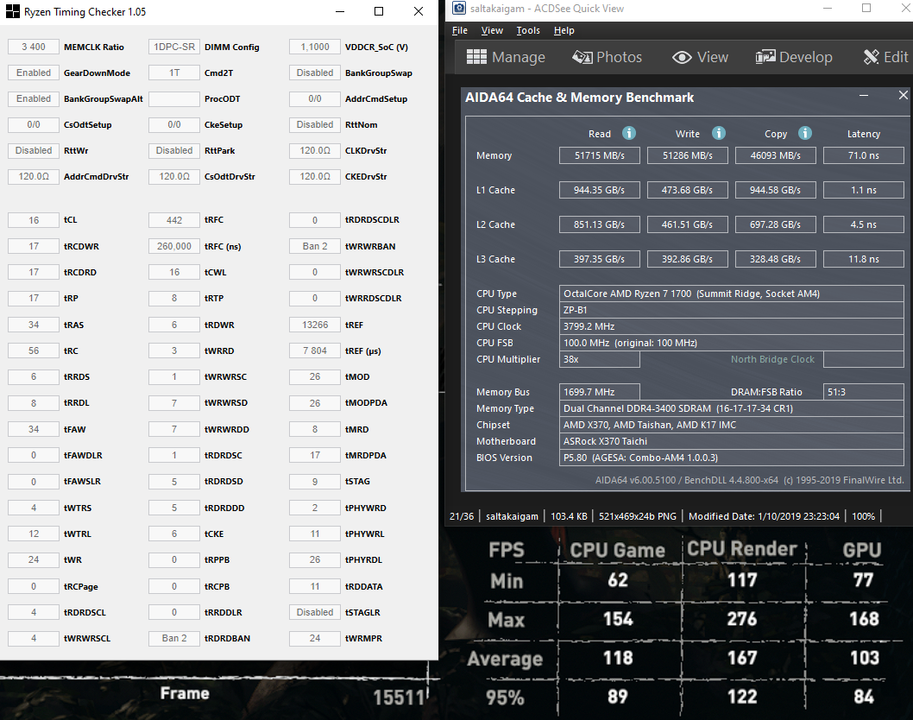The height and width of the screenshot is (720, 913).
Task: Click the CPU Type OctalCore AMD Ryzen field
Action: pyautogui.click(x=731, y=293)
